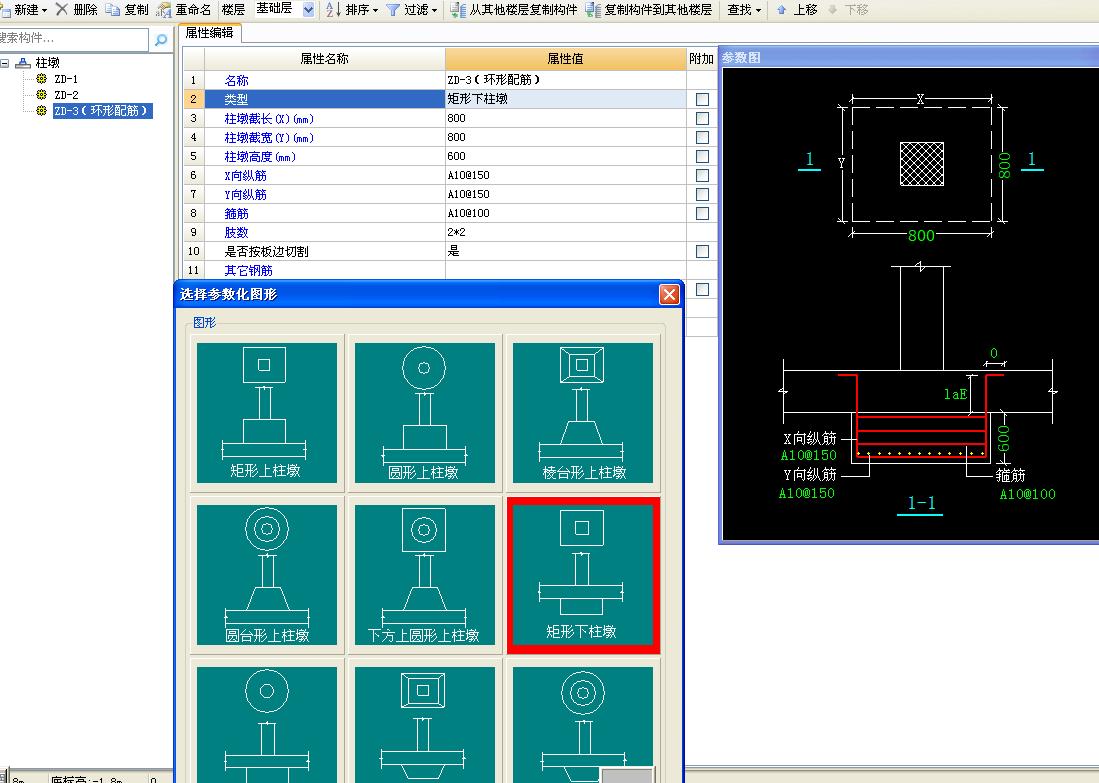Click the 排序 sort A-Z icon
The image size is (1099, 783).
[x=333, y=10]
